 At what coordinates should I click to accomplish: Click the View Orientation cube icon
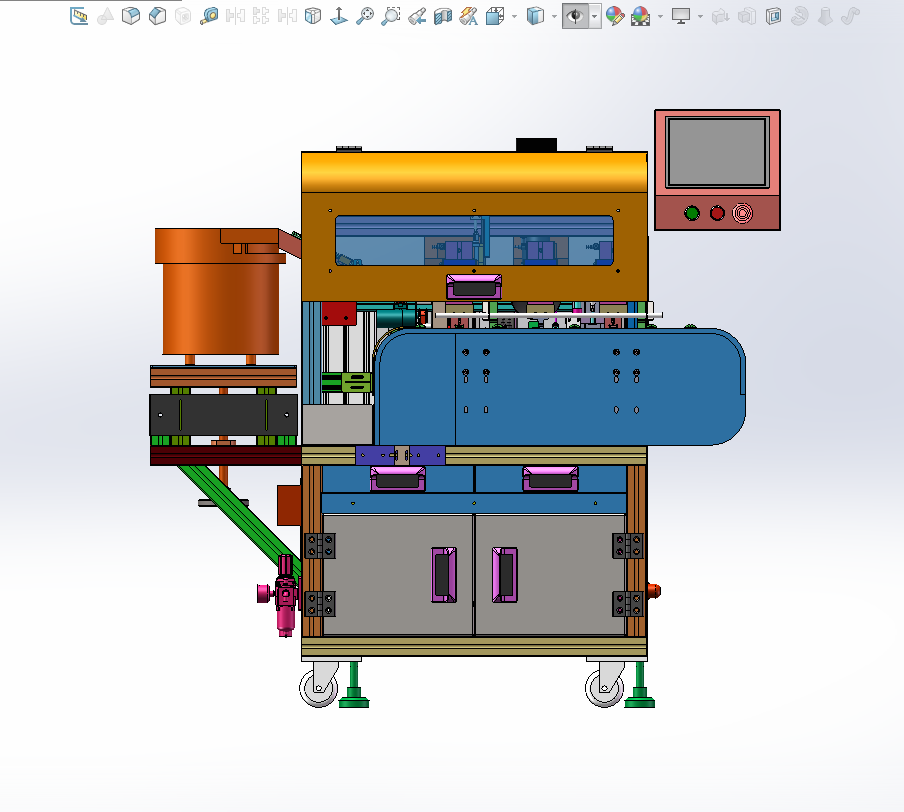[x=495, y=16]
